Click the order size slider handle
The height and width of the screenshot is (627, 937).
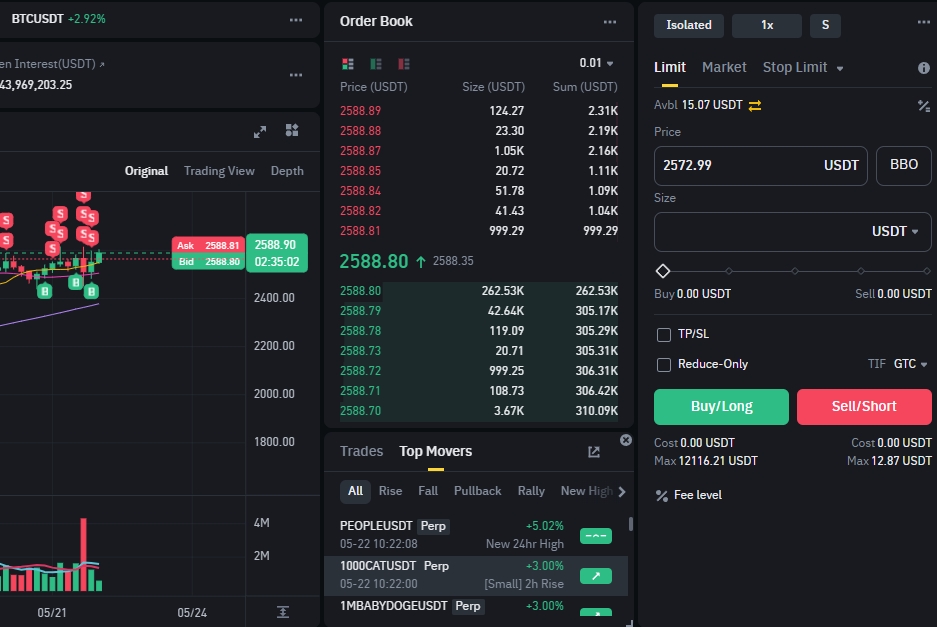tap(662, 271)
